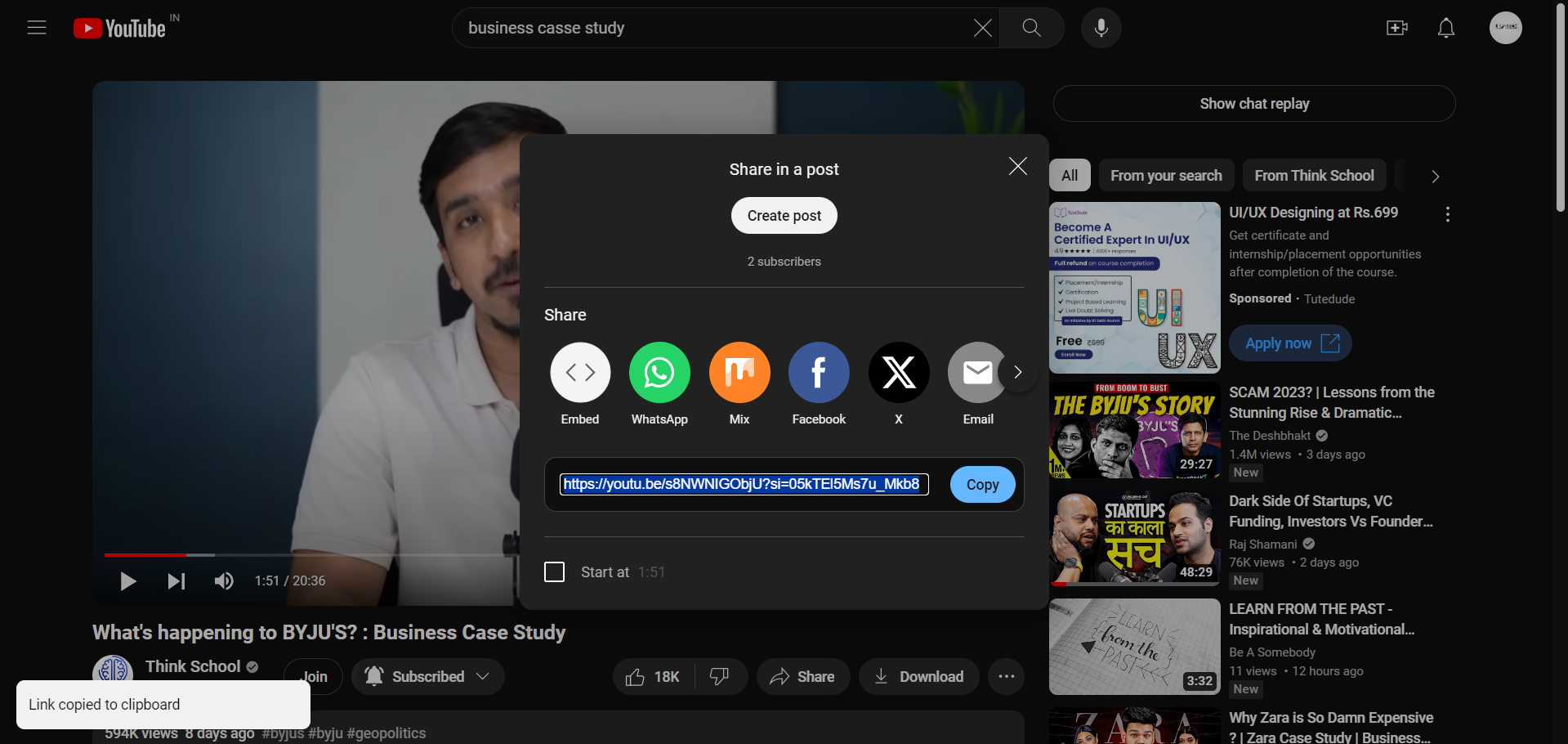This screenshot has width=1568, height=744.
Task: Show more share targets with the arrow
Action: [x=1018, y=372]
